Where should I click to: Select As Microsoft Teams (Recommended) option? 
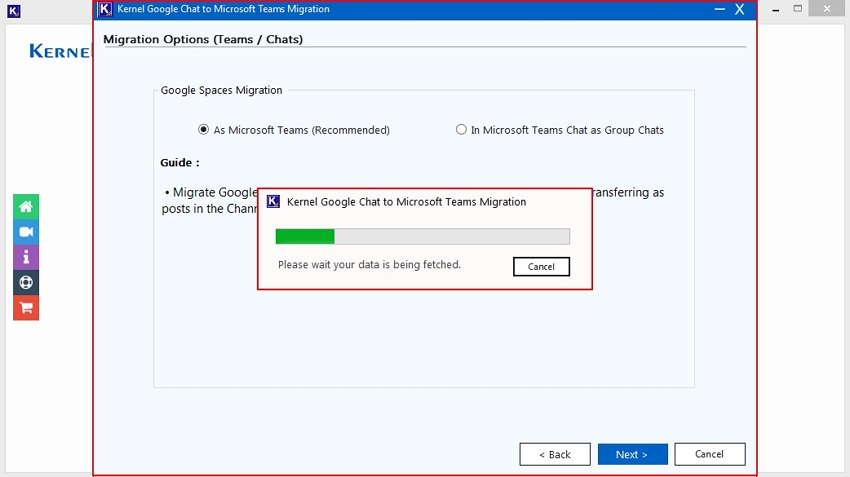coord(294,130)
